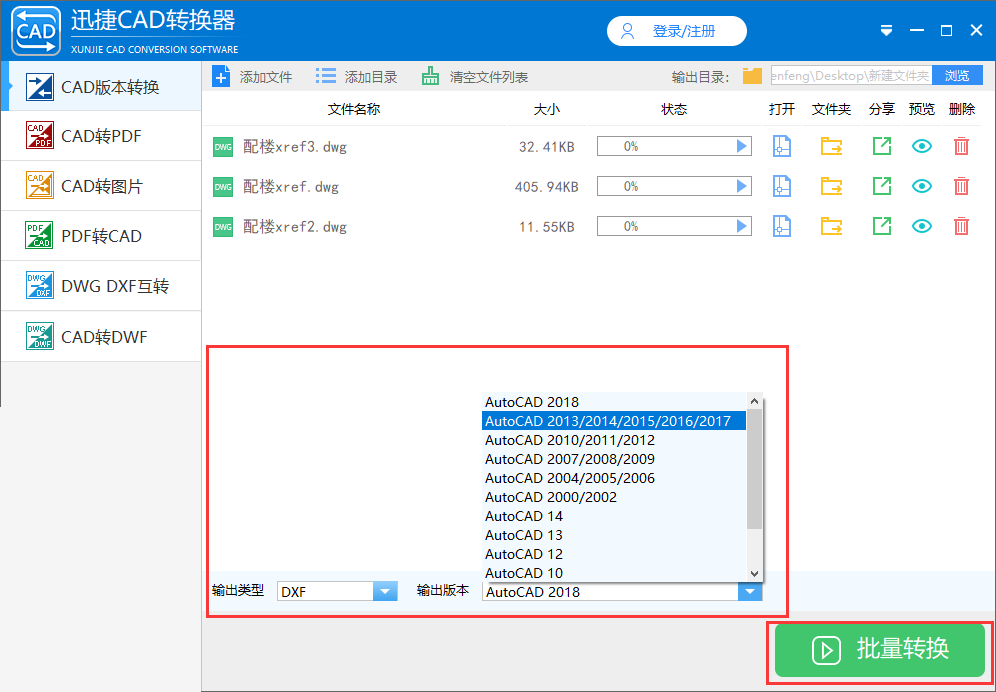Click the 迅捷CAD转换器 app logo

coord(36,31)
